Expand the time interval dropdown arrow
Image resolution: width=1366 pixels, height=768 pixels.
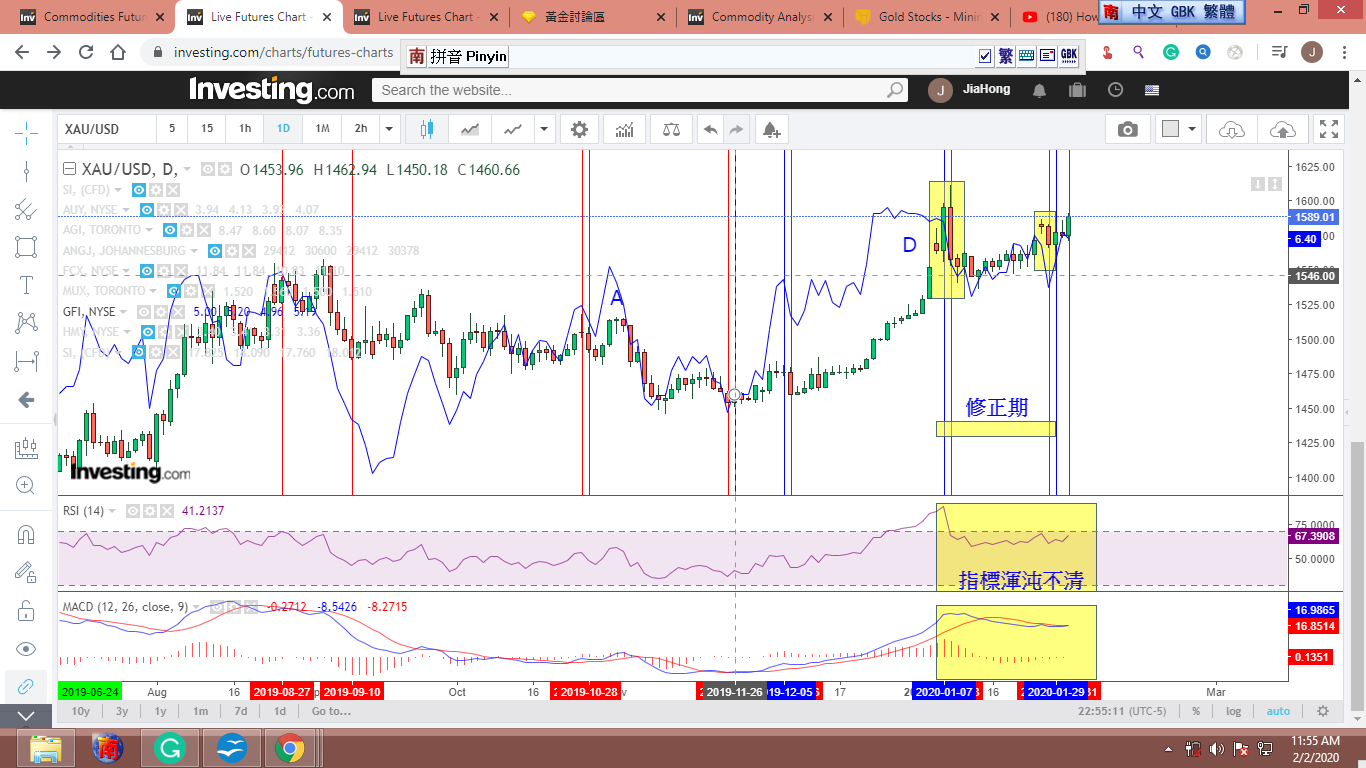389,129
